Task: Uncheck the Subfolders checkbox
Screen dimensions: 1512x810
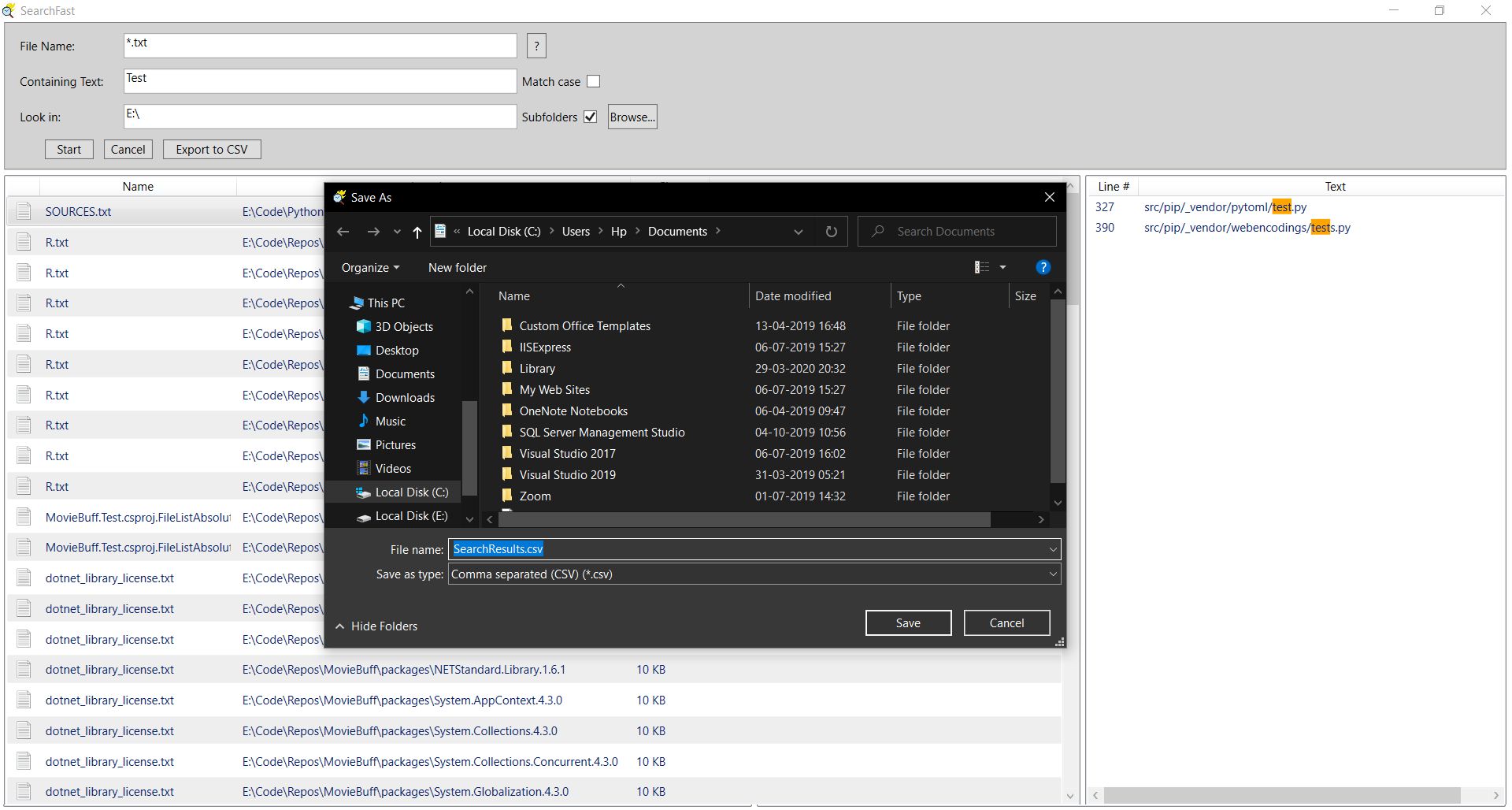Action: tap(590, 117)
